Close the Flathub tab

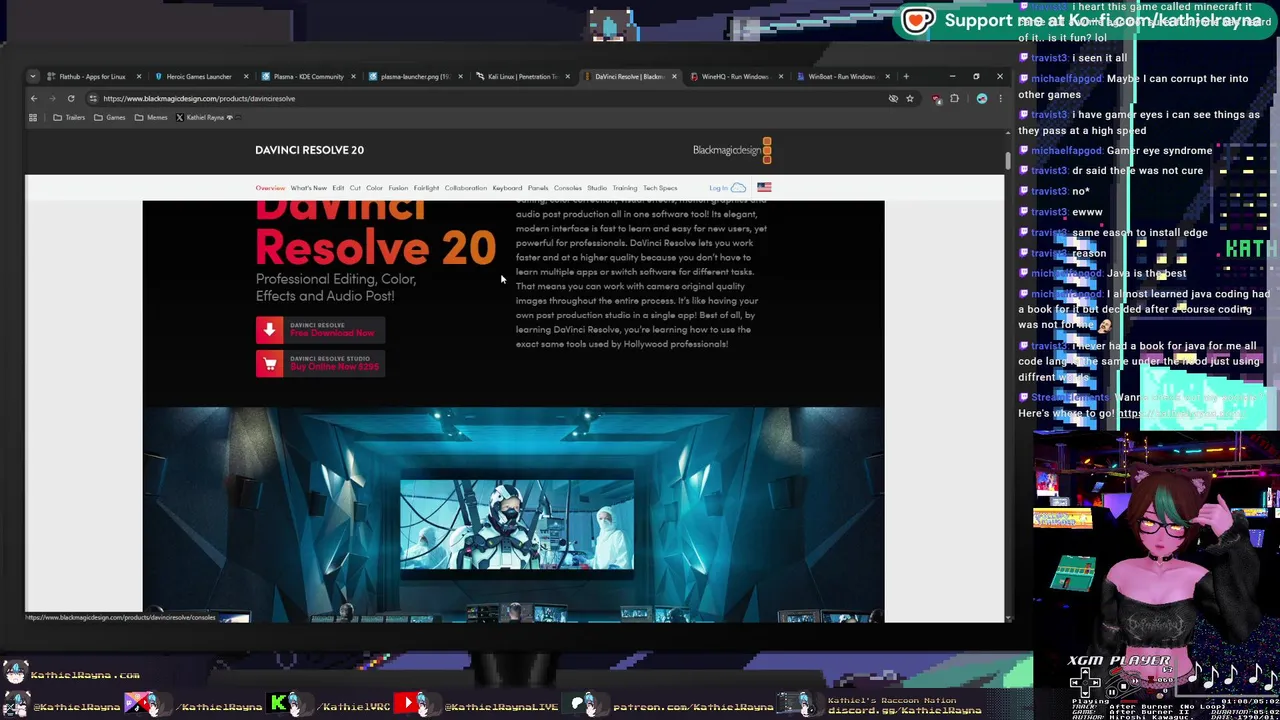139,76
